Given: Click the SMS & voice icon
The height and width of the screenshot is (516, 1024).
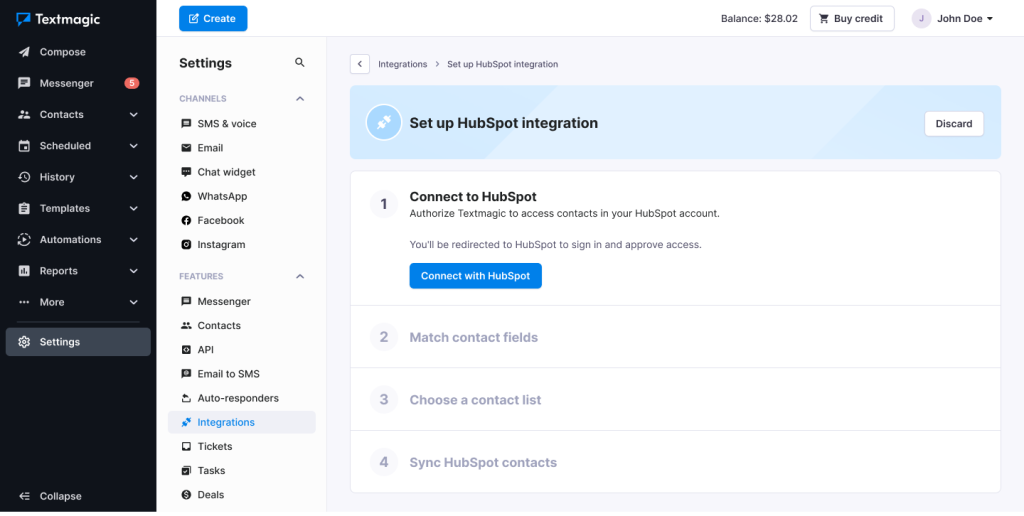Looking at the screenshot, I should point(186,123).
